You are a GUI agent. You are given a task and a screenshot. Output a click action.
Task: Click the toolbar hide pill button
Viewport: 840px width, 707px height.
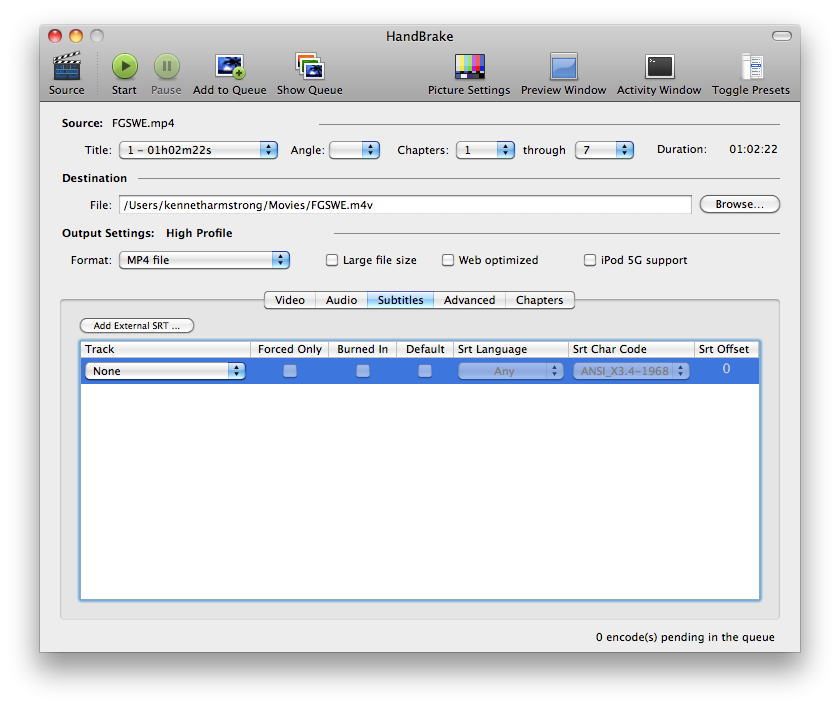[x=782, y=36]
